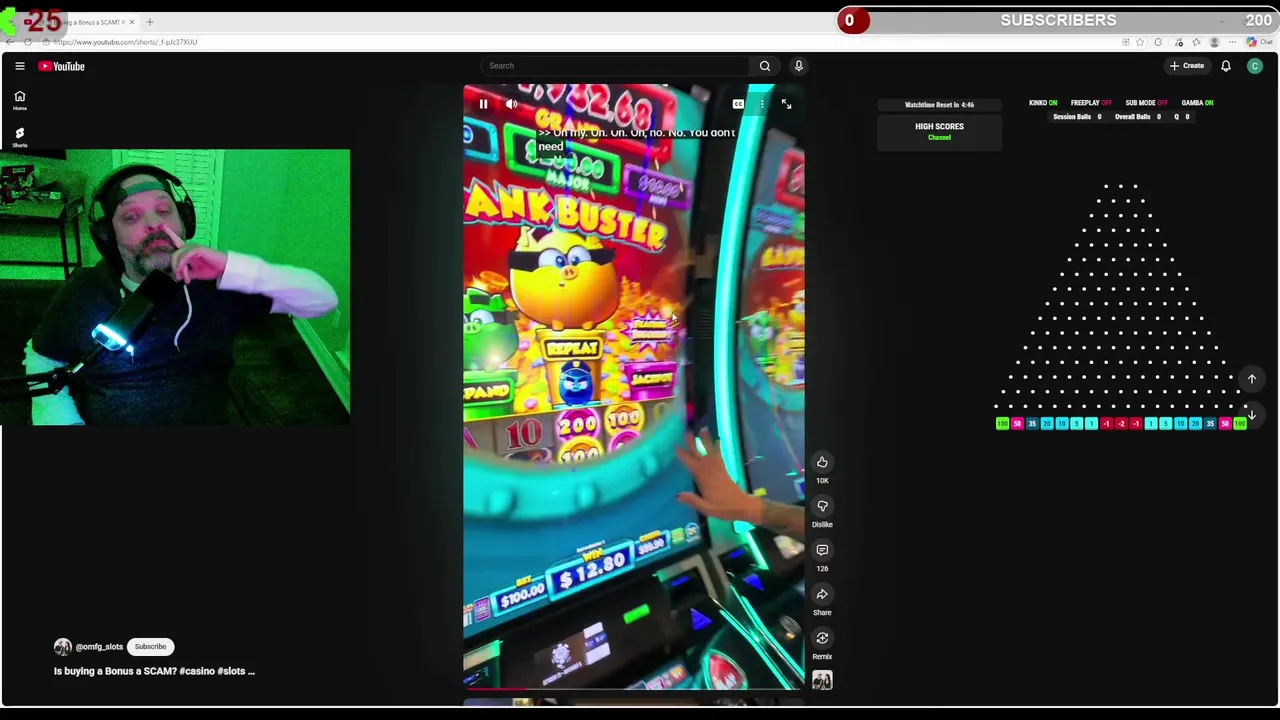Start voice search with the microphone
1280x720 pixels.
799,66
